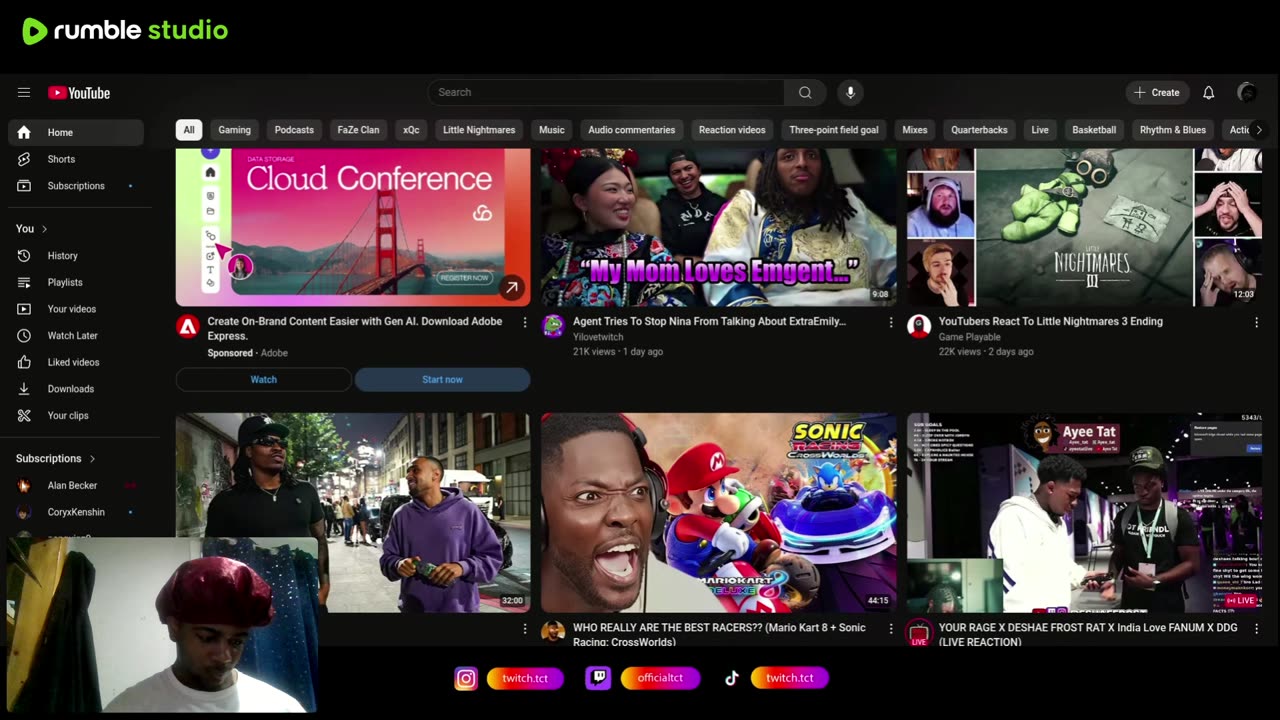1280x720 pixels.
Task: Select the Podcasts chip
Action: 294,130
